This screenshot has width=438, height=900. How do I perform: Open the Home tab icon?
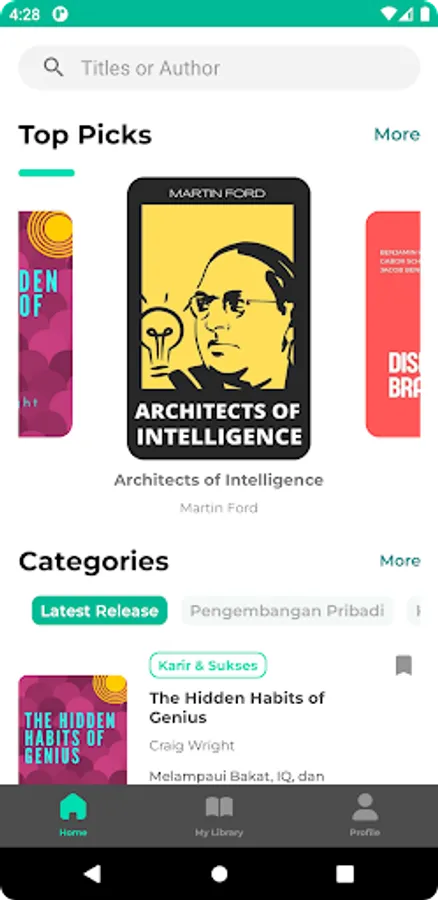tap(73, 806)
